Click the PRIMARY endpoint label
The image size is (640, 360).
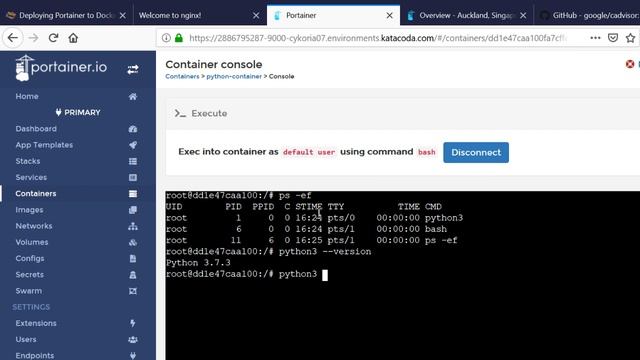tap(78, 113)
